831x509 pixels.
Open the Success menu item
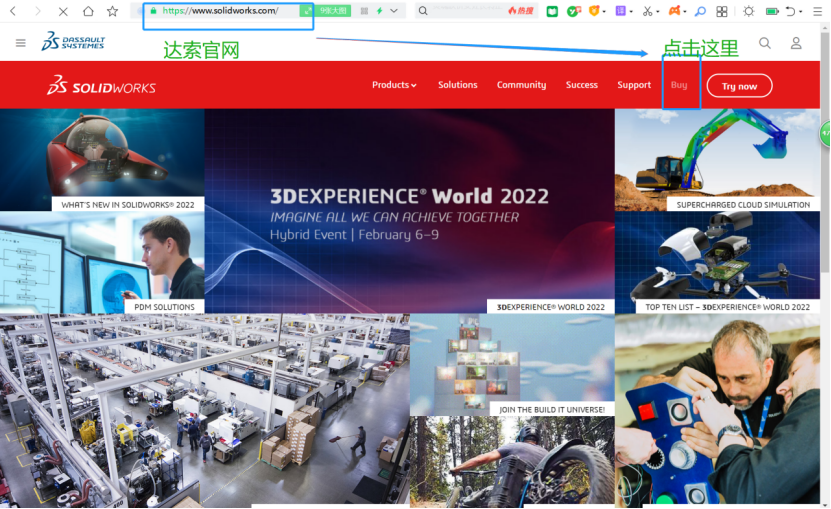(x=582, y=85)
